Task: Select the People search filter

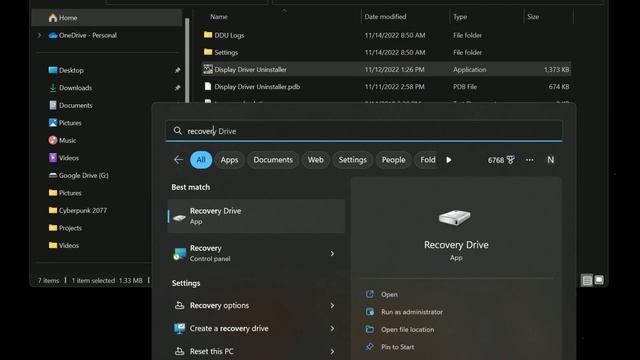Action: [393, 160]
